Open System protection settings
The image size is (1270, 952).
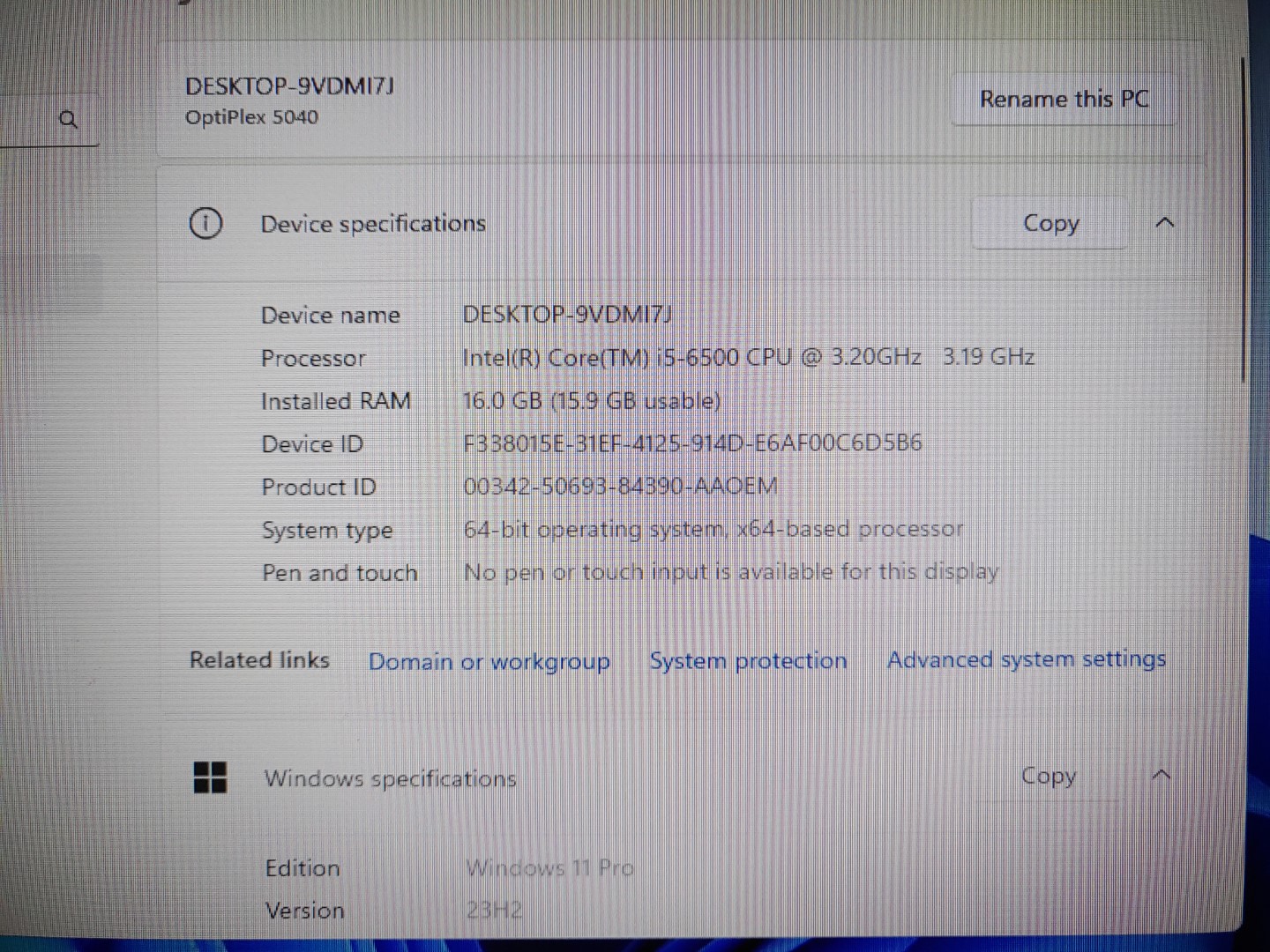[x=748, y=660]
